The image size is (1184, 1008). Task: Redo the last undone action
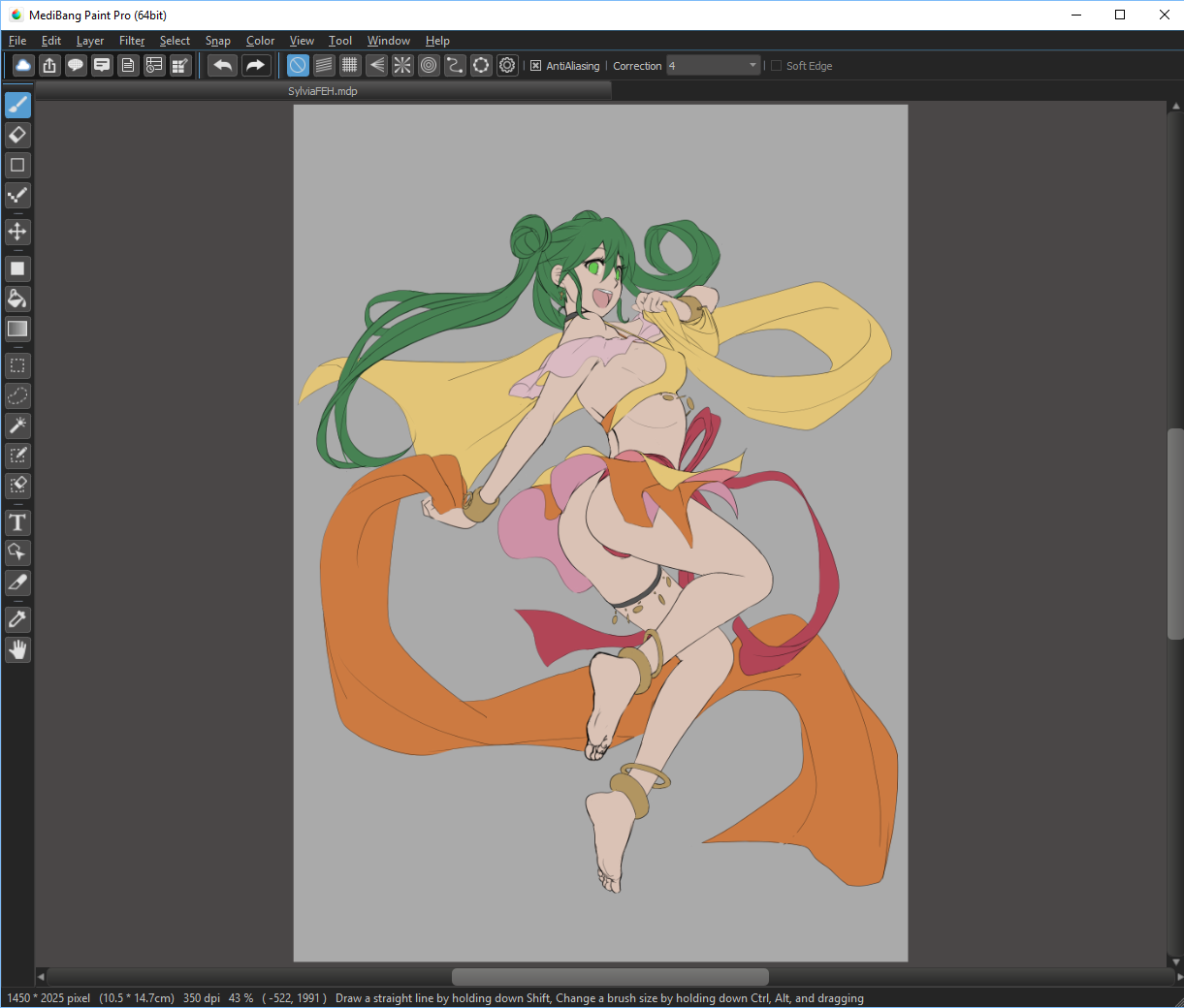(x=255, y=65)
